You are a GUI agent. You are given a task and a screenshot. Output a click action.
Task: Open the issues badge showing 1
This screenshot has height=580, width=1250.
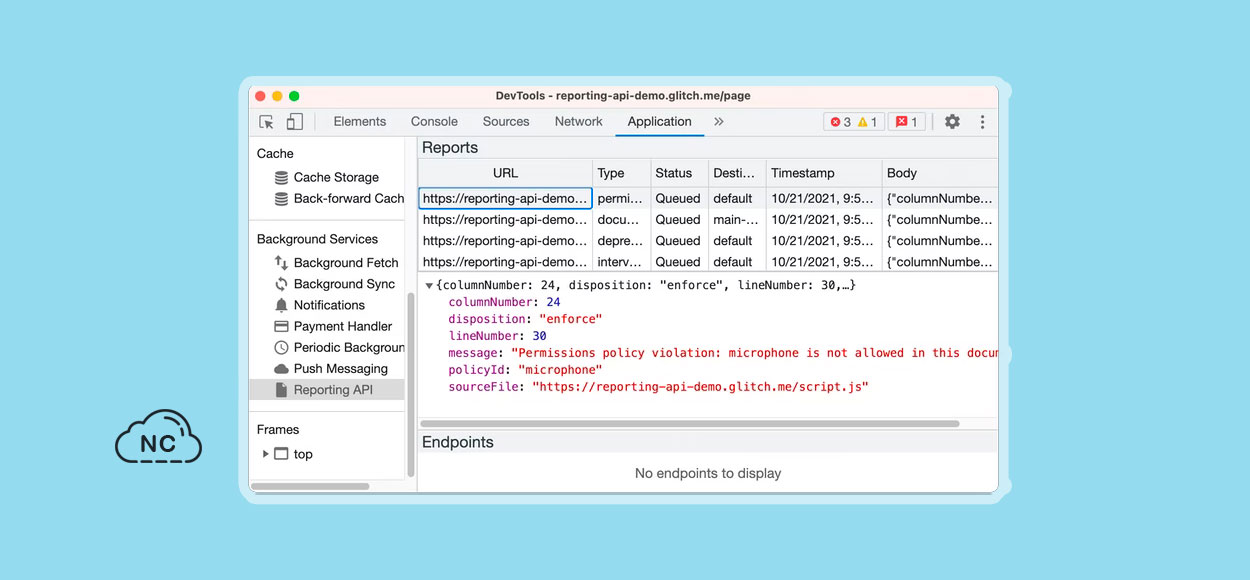click(906, 122)
